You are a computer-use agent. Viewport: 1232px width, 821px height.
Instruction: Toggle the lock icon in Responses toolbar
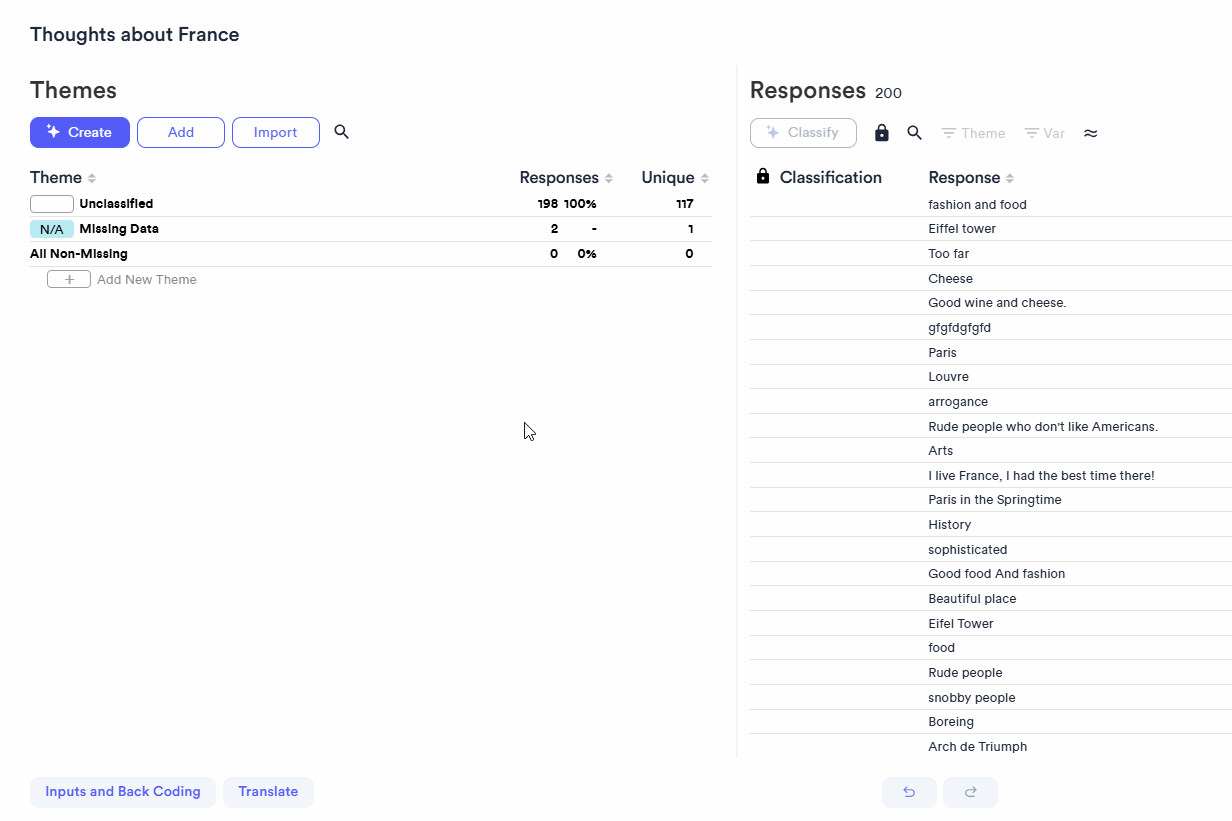tap(882, 133)
